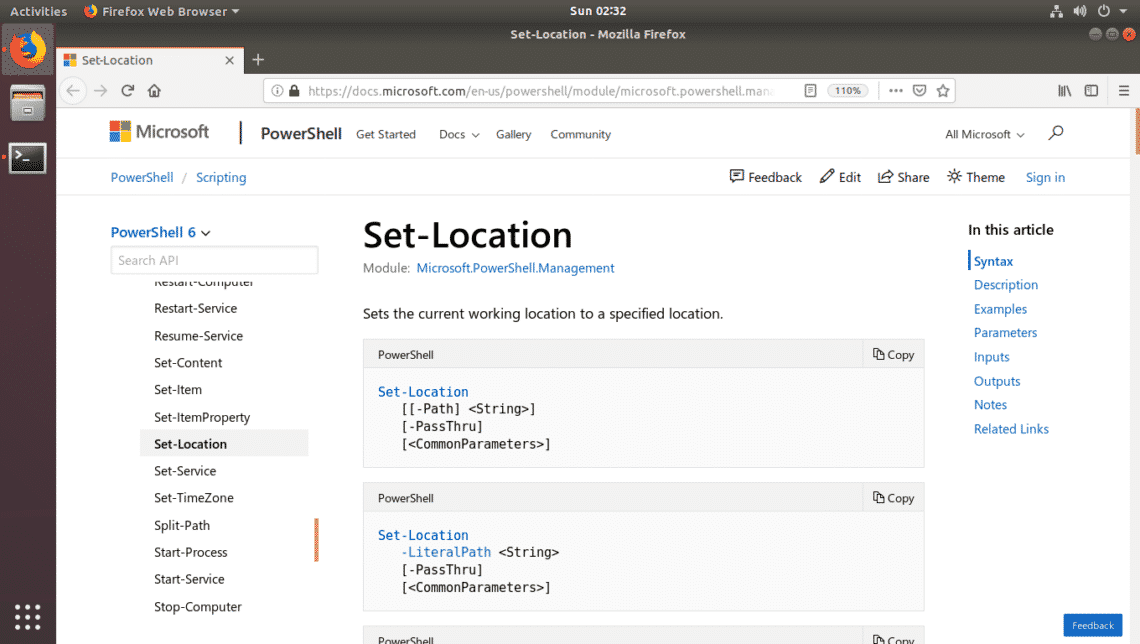Open the Firefox home page icon
The width and height of the screenshot is (1140, 644).
coord(154,91)
